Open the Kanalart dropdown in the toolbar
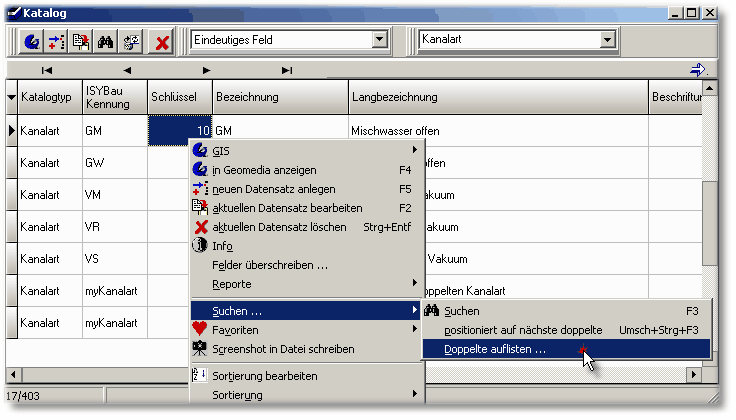The width and height of the screenshot is (736, 420). [x=607, y=39]
